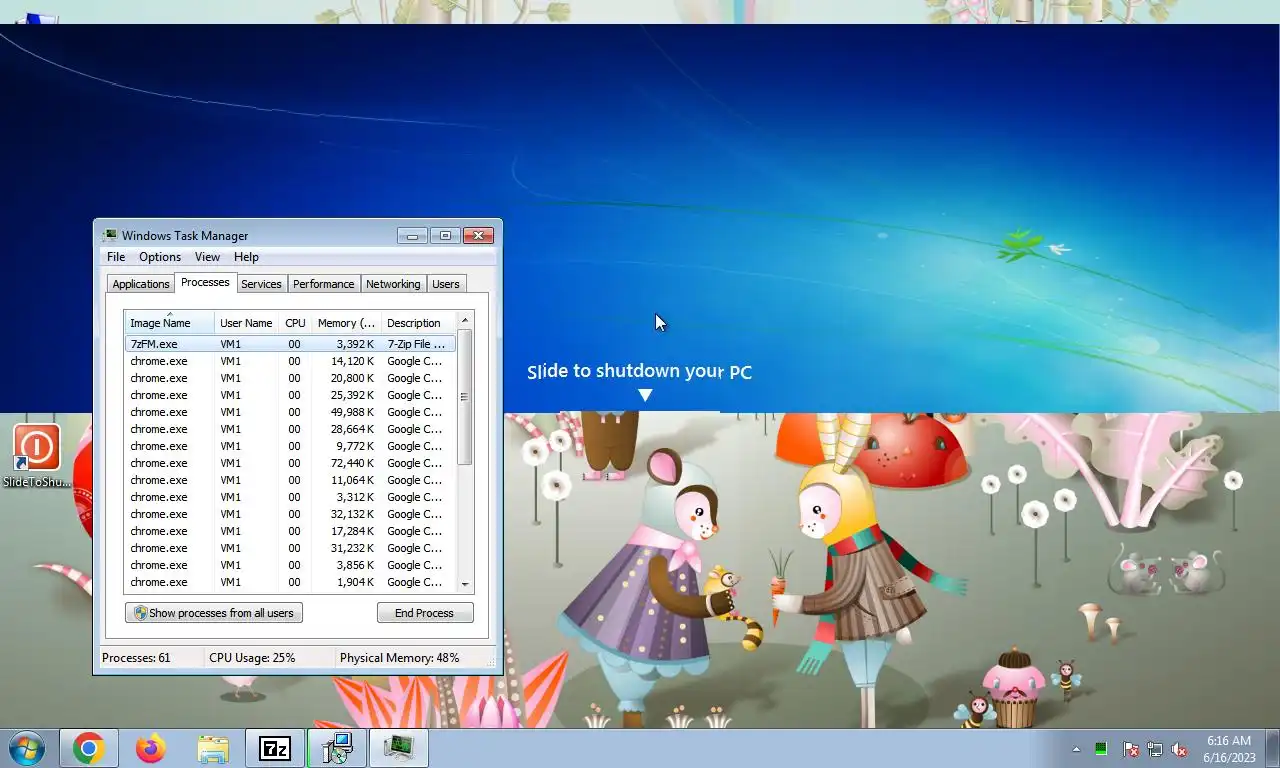The height and width of the screenshot is (768, 1280).
Task: Click the Slide to shutdown your PC text
Action: 639,371
